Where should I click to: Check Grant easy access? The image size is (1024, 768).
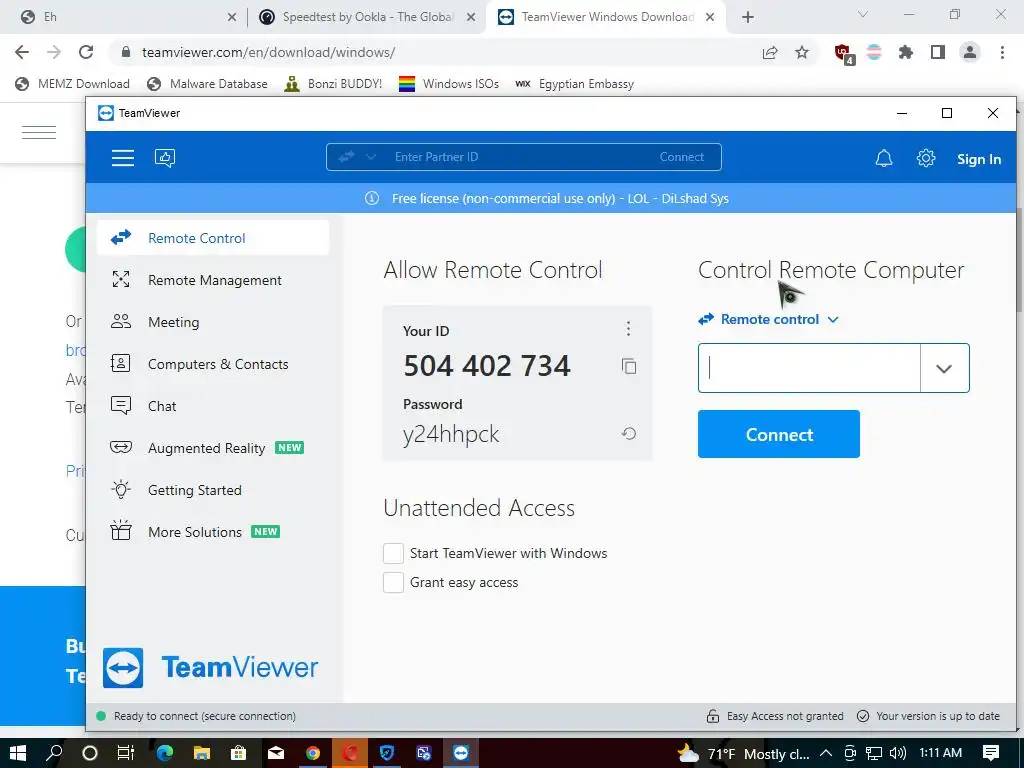coord(393,583)
